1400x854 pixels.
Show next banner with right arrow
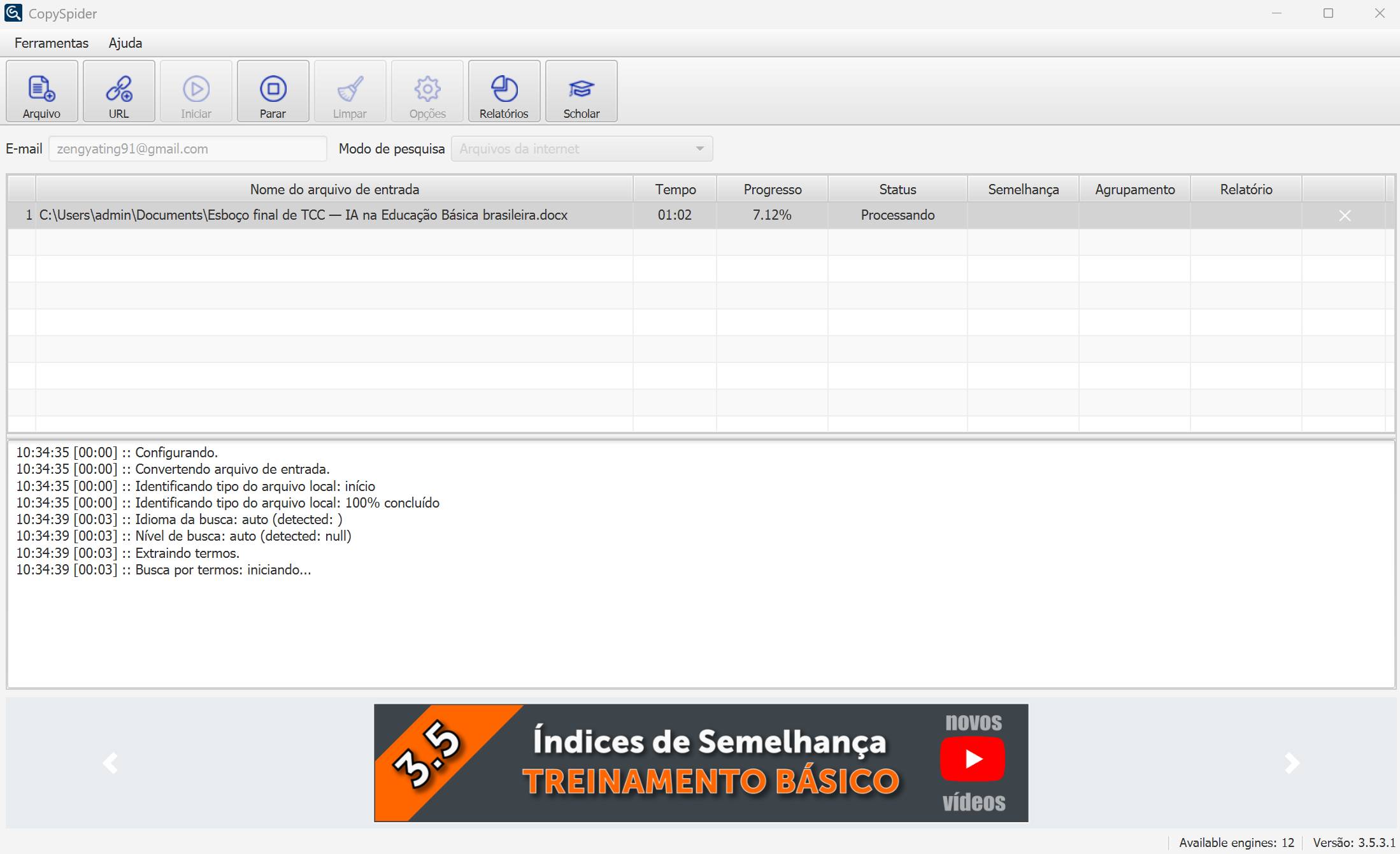point(1292,762)
